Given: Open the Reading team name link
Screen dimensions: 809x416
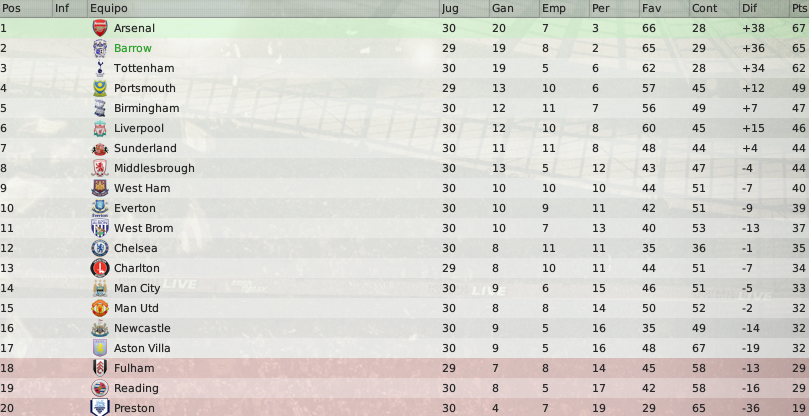Looking at the screenshot, I should tap(136, 388).
